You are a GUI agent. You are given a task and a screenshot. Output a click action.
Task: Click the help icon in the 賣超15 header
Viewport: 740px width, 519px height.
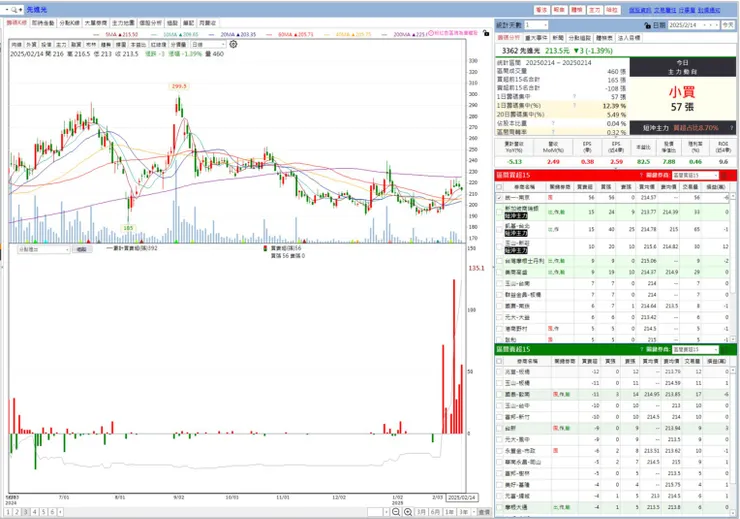click(x=641, y=350)
